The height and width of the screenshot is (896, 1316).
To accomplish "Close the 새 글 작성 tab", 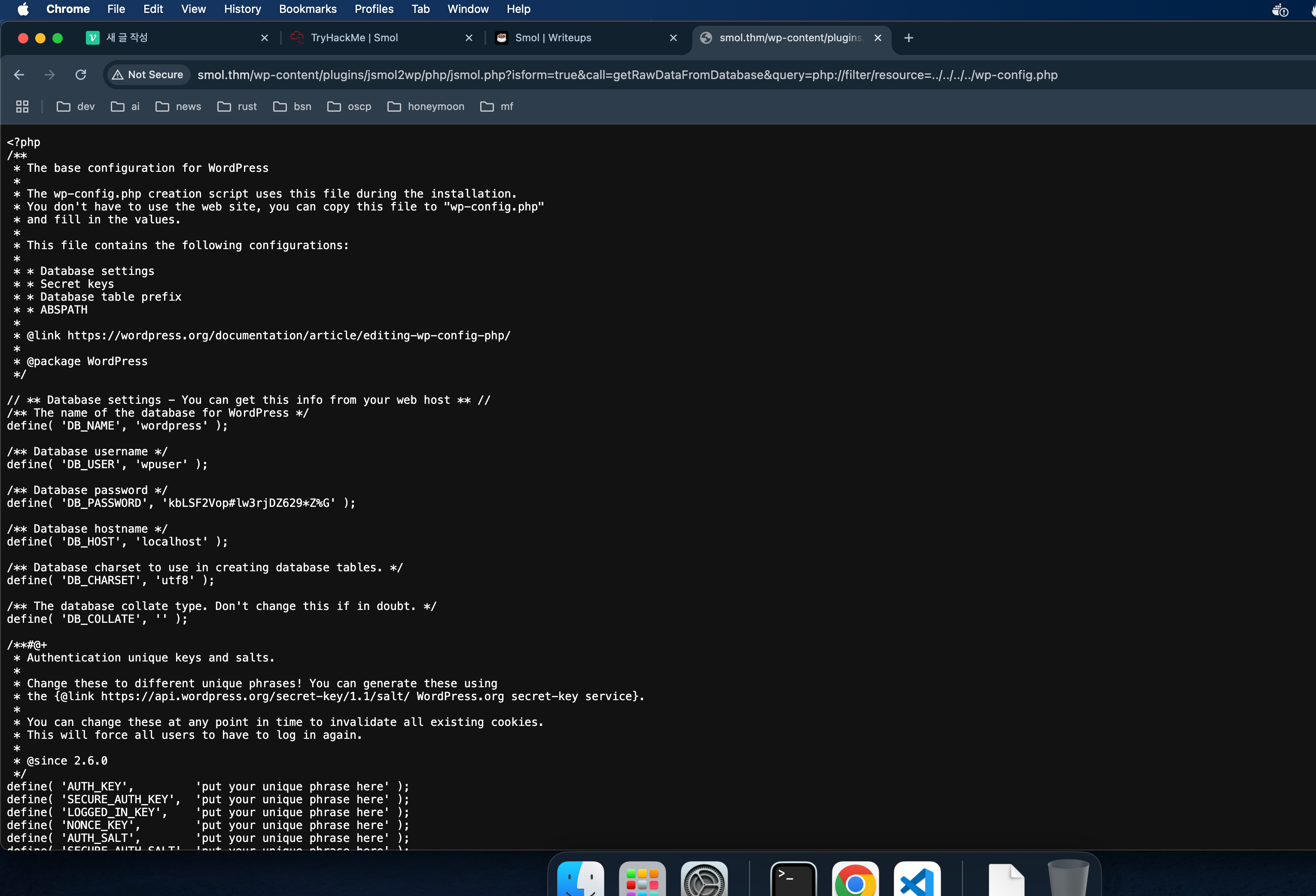I will tap(265, 38).
